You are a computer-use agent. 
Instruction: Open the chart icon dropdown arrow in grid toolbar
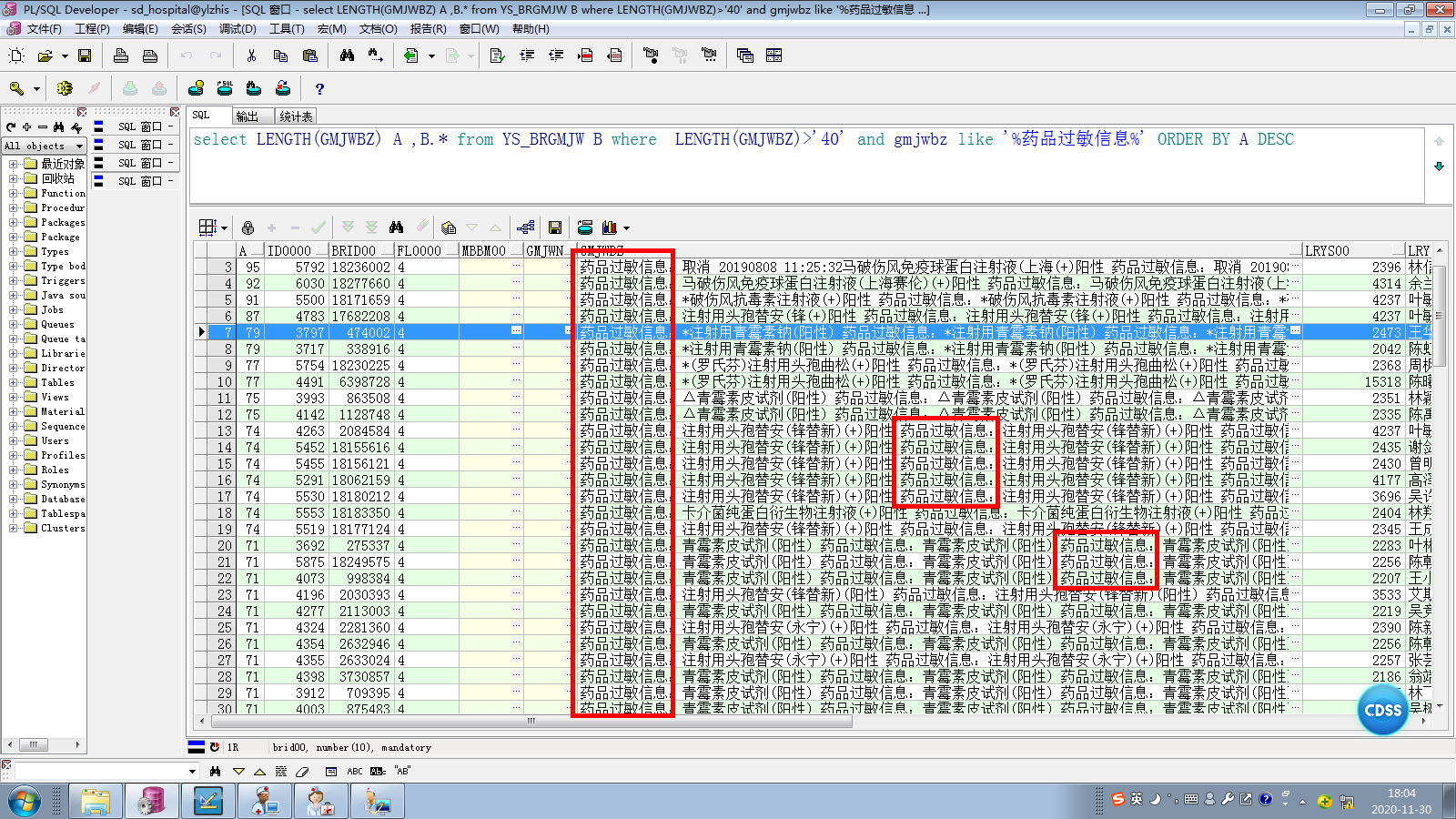coord(626,228)
